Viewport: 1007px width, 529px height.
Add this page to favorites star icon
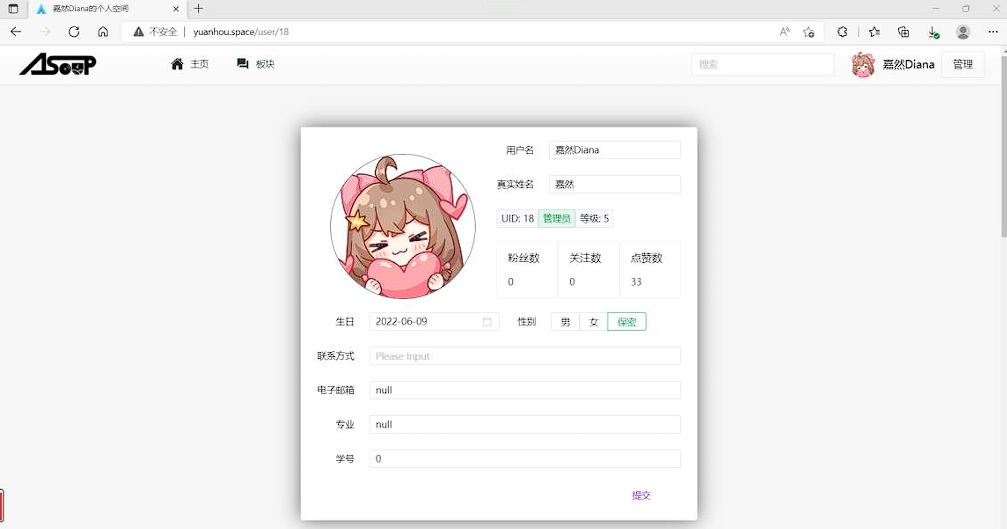[x=809, y=32]
